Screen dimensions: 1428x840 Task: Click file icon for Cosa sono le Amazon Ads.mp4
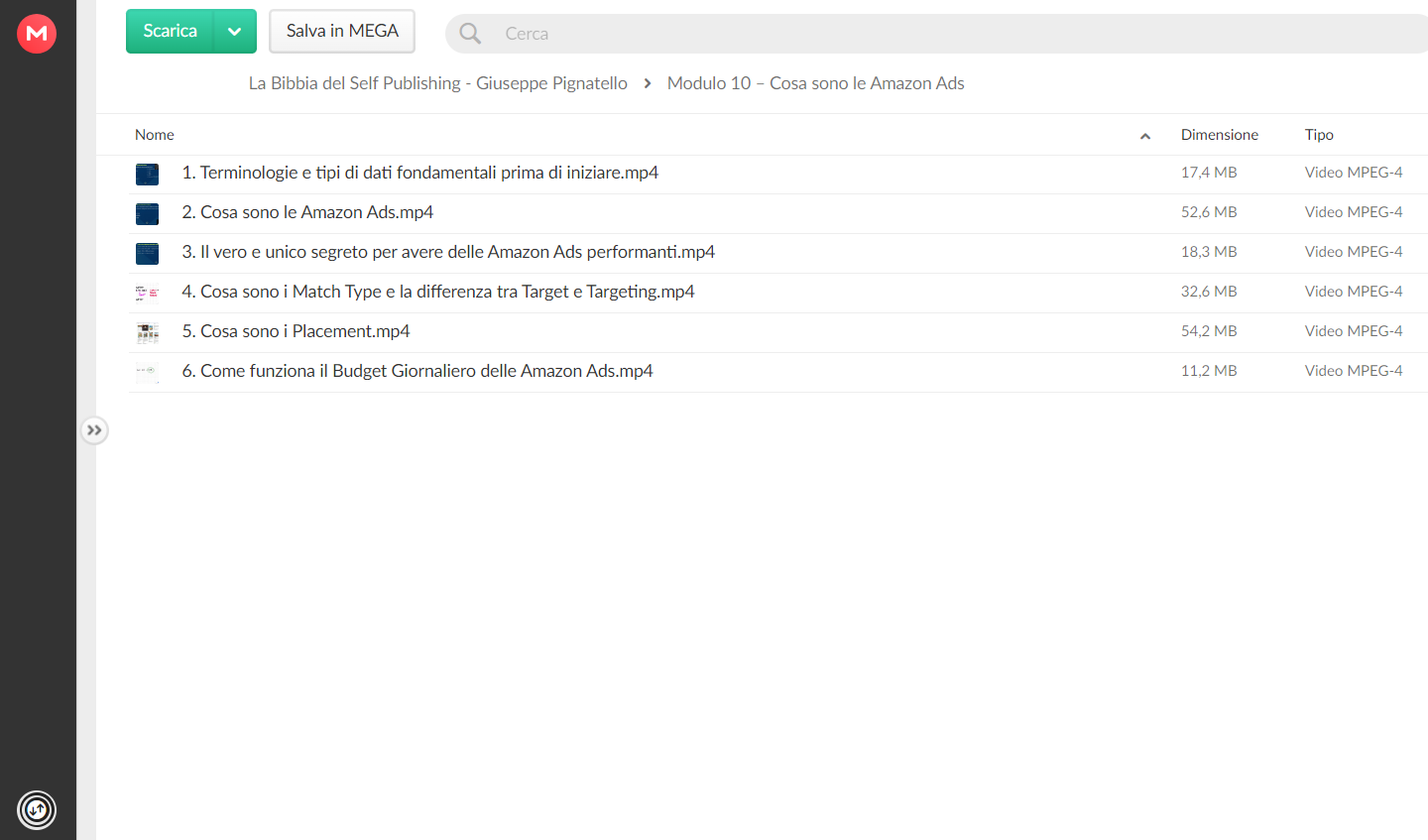(147, 213)
